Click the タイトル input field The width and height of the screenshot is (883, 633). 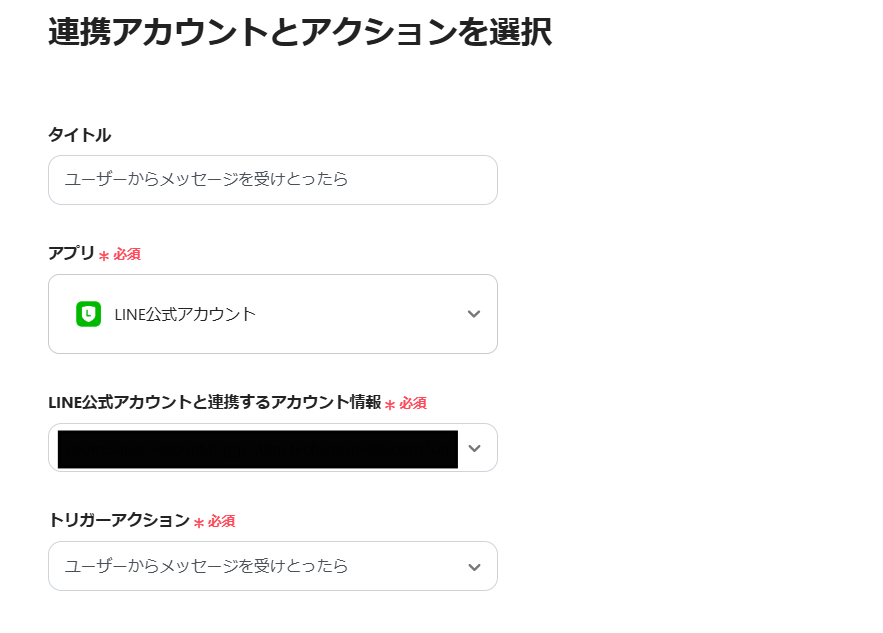[272, 180]
